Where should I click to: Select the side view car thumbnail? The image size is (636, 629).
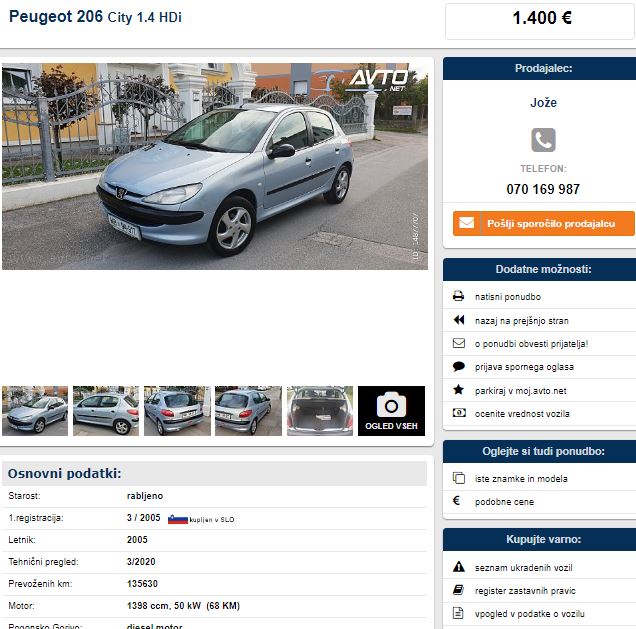tap(106, 411)
